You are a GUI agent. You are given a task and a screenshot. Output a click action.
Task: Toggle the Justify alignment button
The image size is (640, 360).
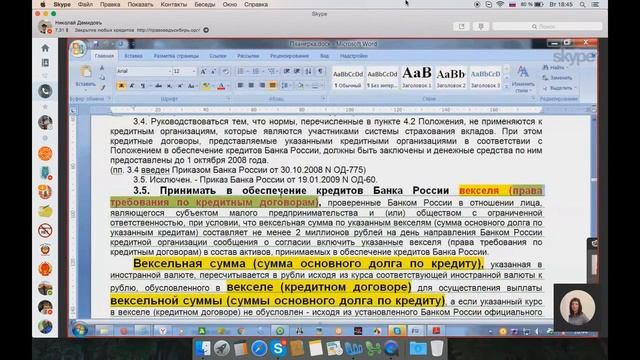pyautogui.click(x=273, y=85)
